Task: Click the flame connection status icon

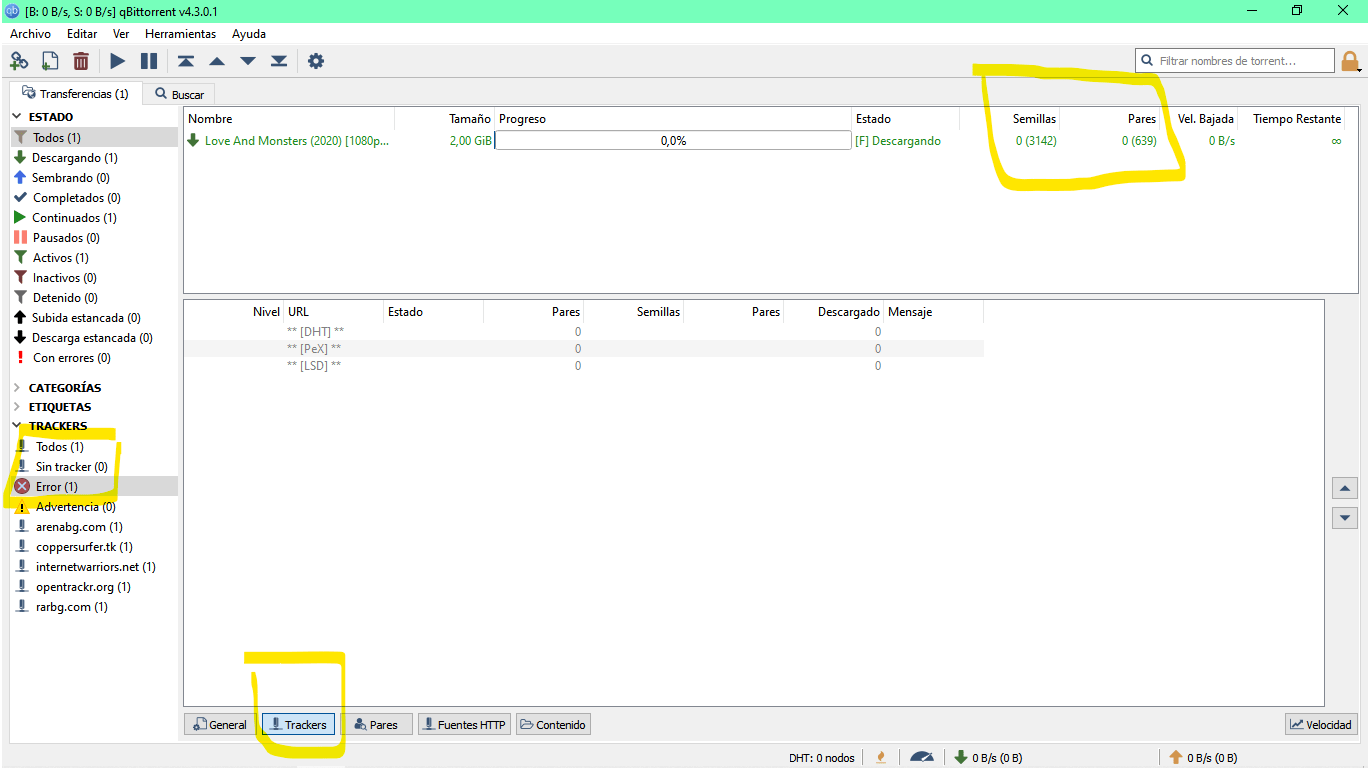Action: point(881,757)
